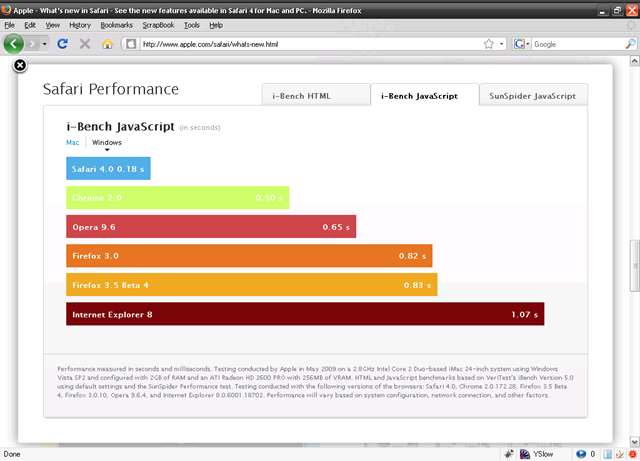
Task: Click the Google search input field
Action: point(578,44)
